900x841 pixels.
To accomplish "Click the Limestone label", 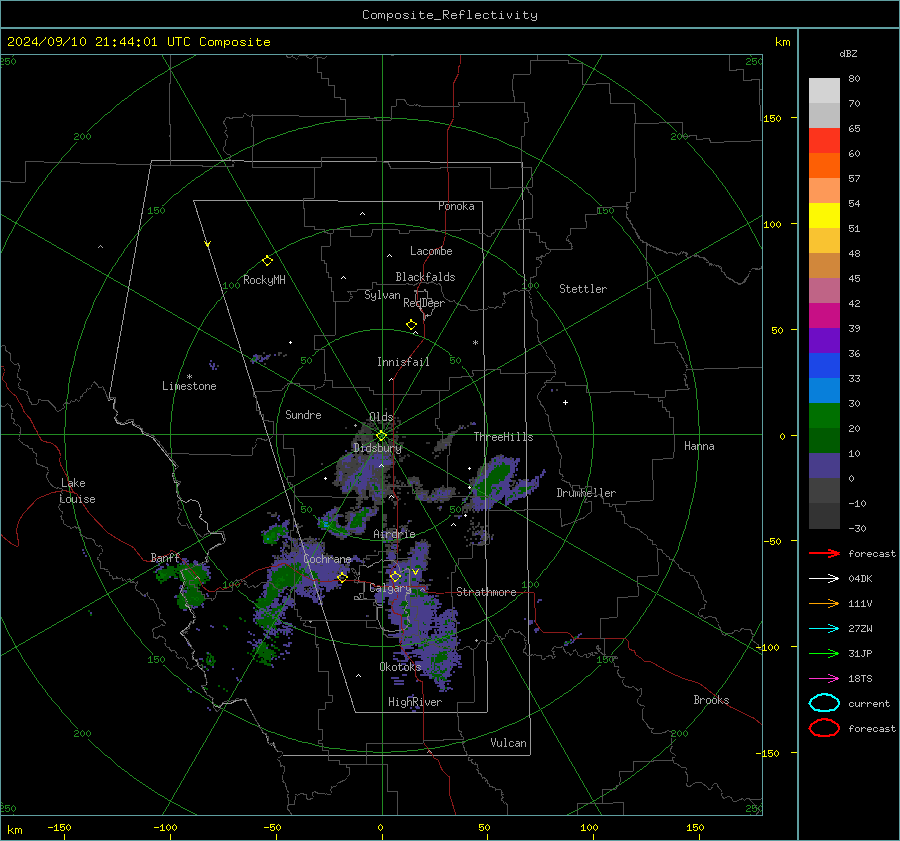I will [x=189, y=386].
